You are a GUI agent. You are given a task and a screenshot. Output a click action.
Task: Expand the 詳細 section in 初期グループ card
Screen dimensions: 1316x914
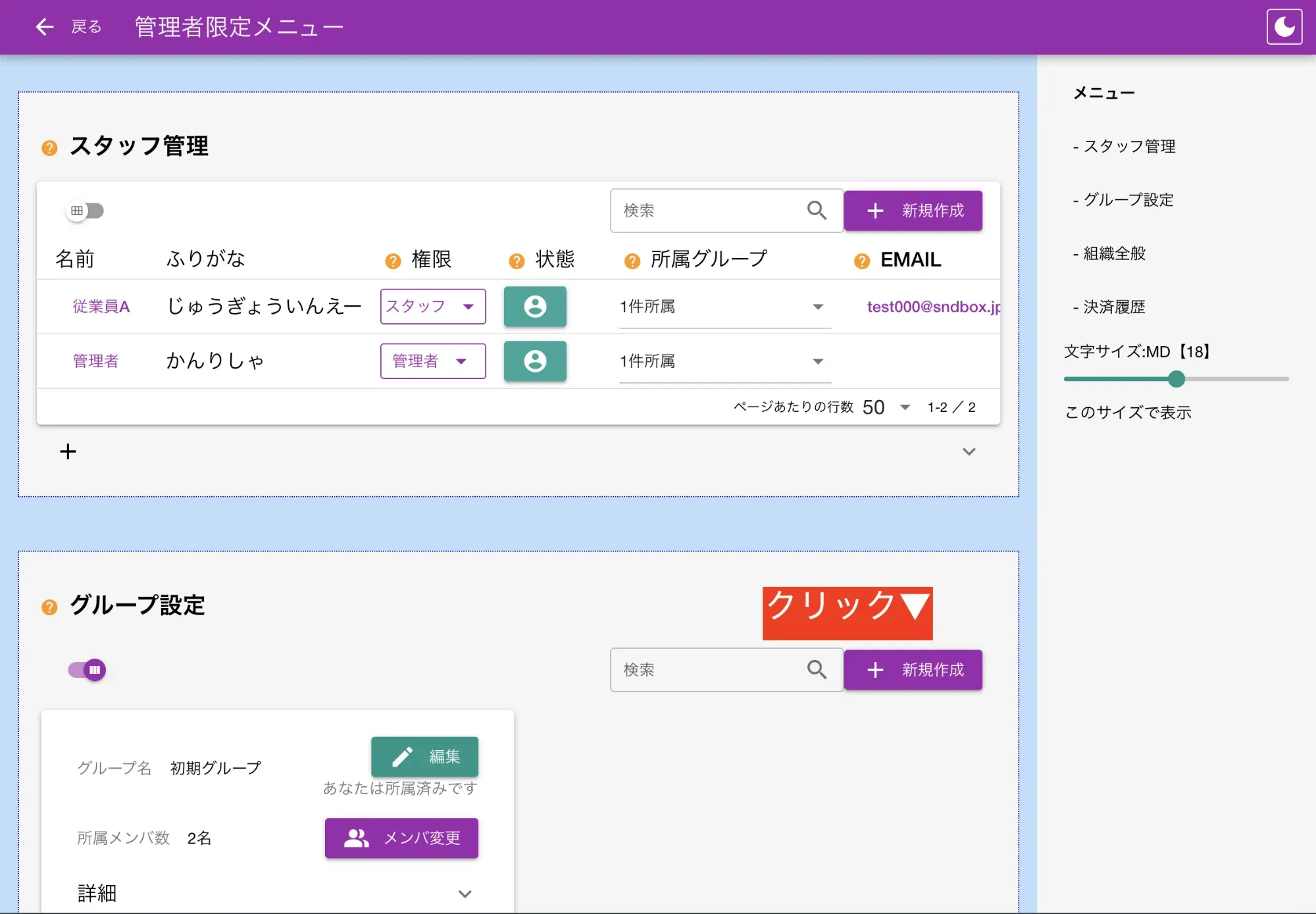(x=465, y=894)
